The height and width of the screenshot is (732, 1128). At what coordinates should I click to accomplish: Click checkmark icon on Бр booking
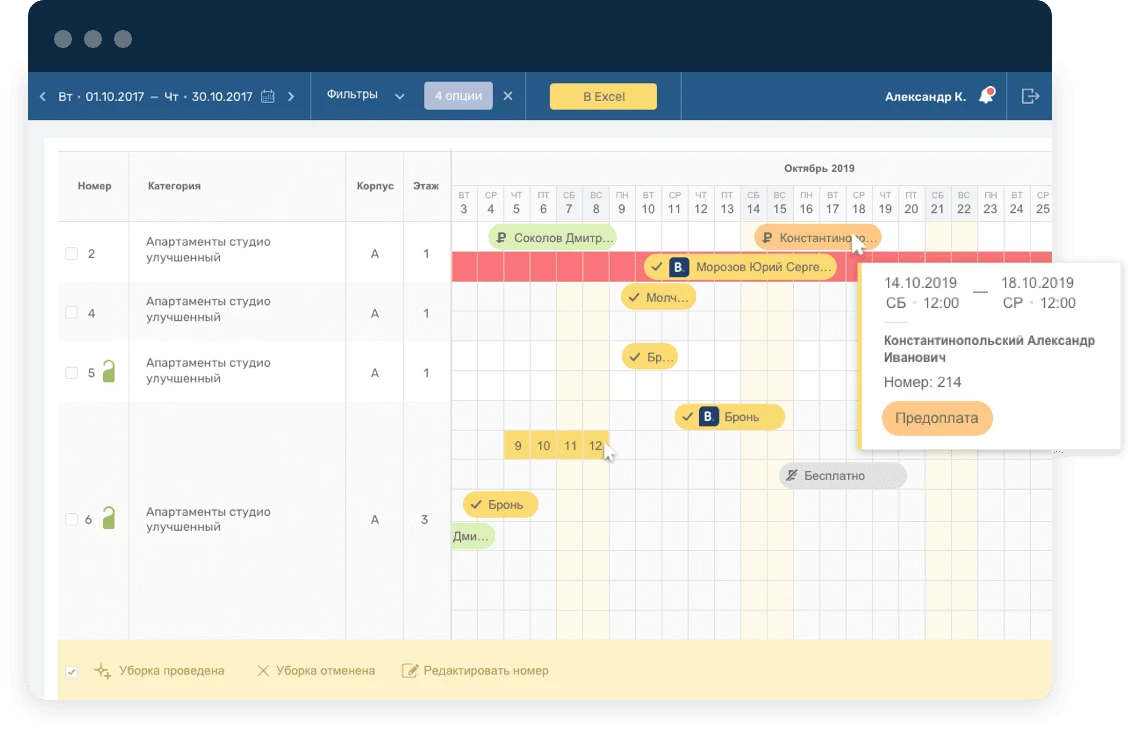coord(634,357)
